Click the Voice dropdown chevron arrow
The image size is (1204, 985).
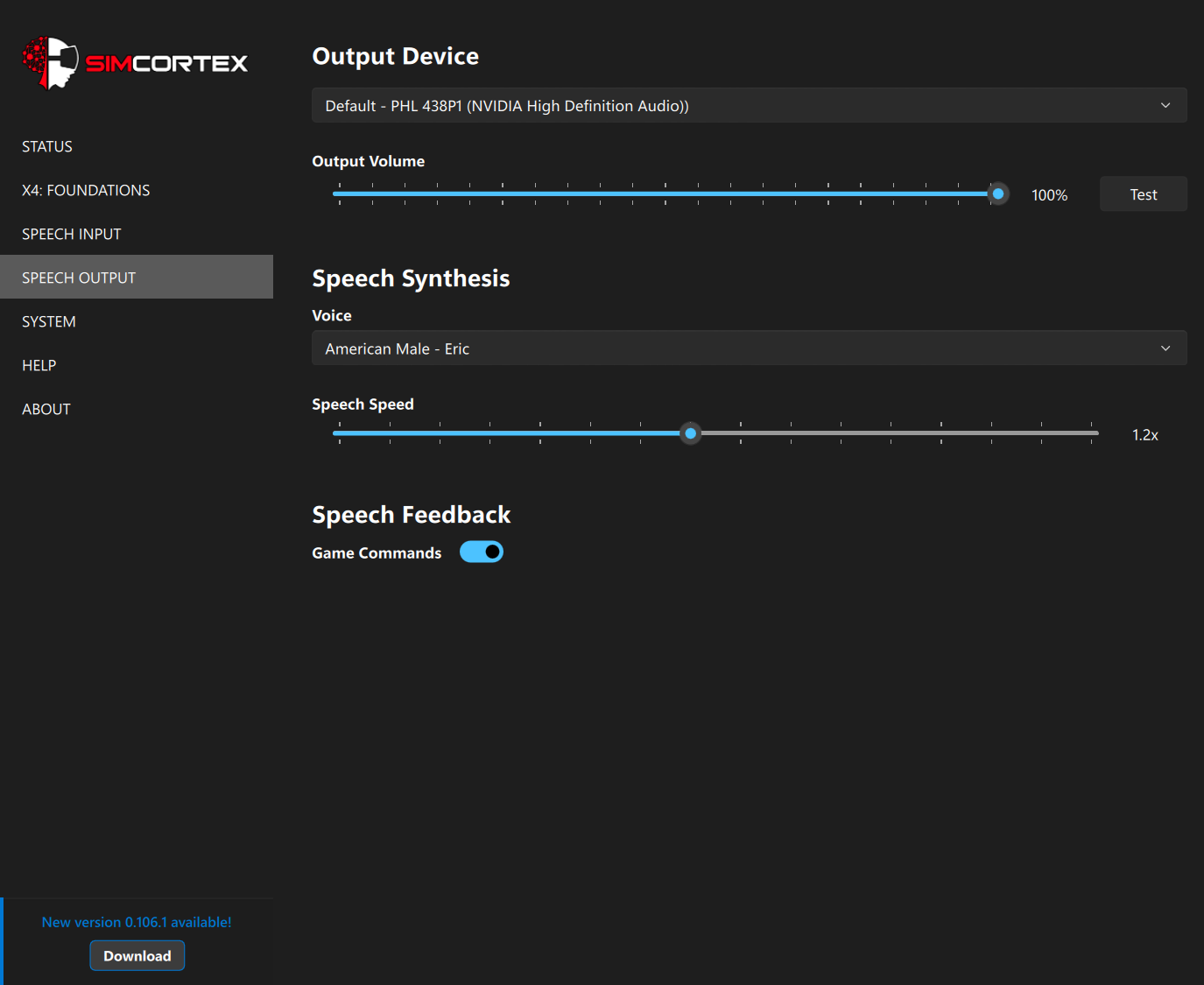click(1165, 348)
